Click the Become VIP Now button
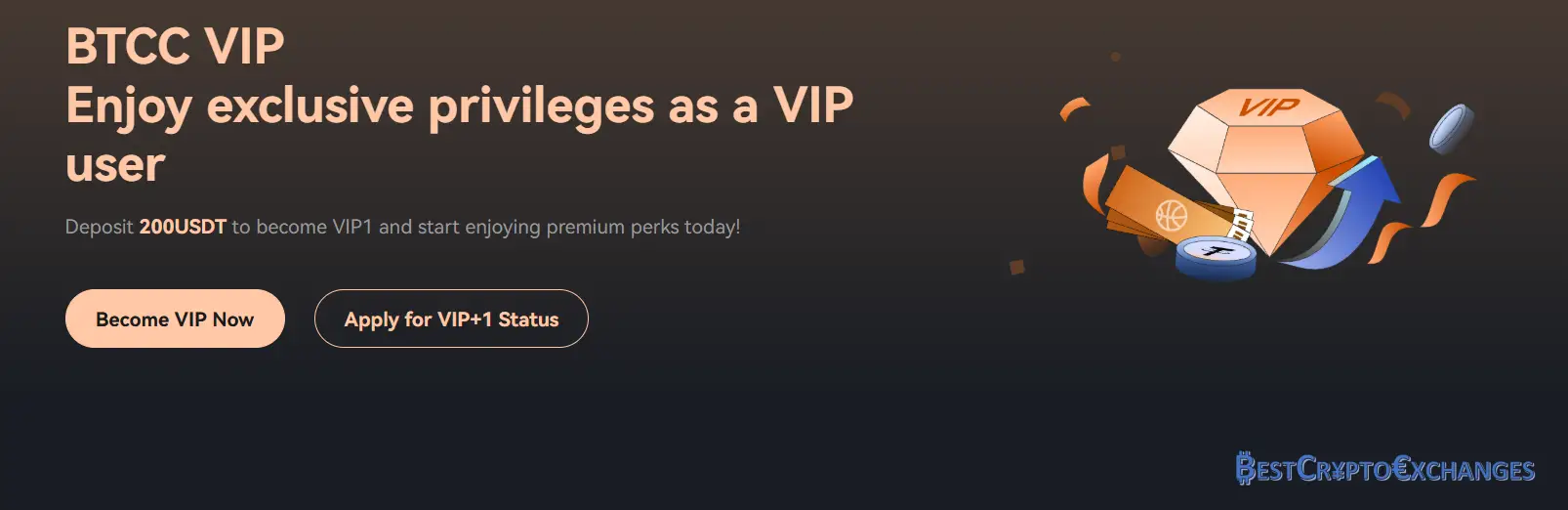 coord(175,319)
